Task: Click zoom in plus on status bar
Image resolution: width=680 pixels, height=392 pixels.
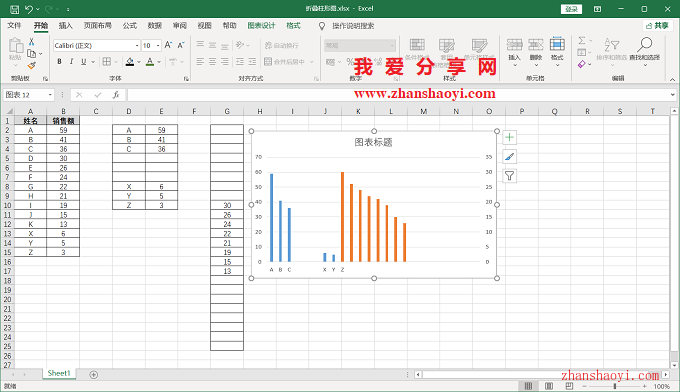Action: click(x=645, y=386)
